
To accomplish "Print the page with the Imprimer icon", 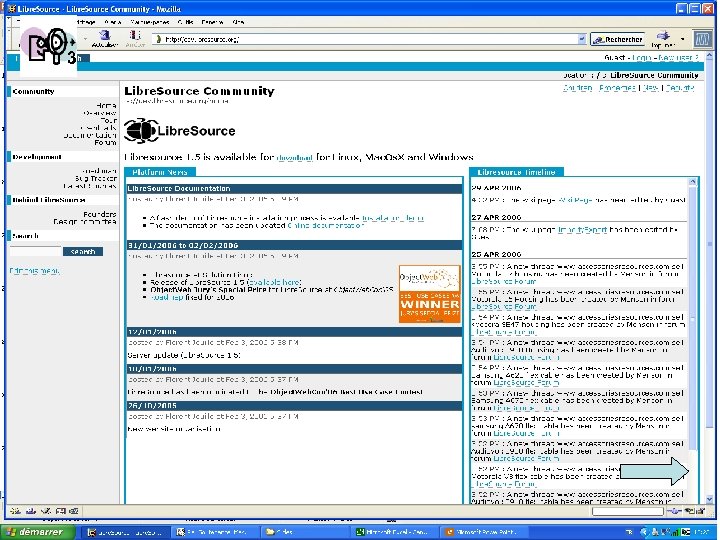I will click(663, 39).
